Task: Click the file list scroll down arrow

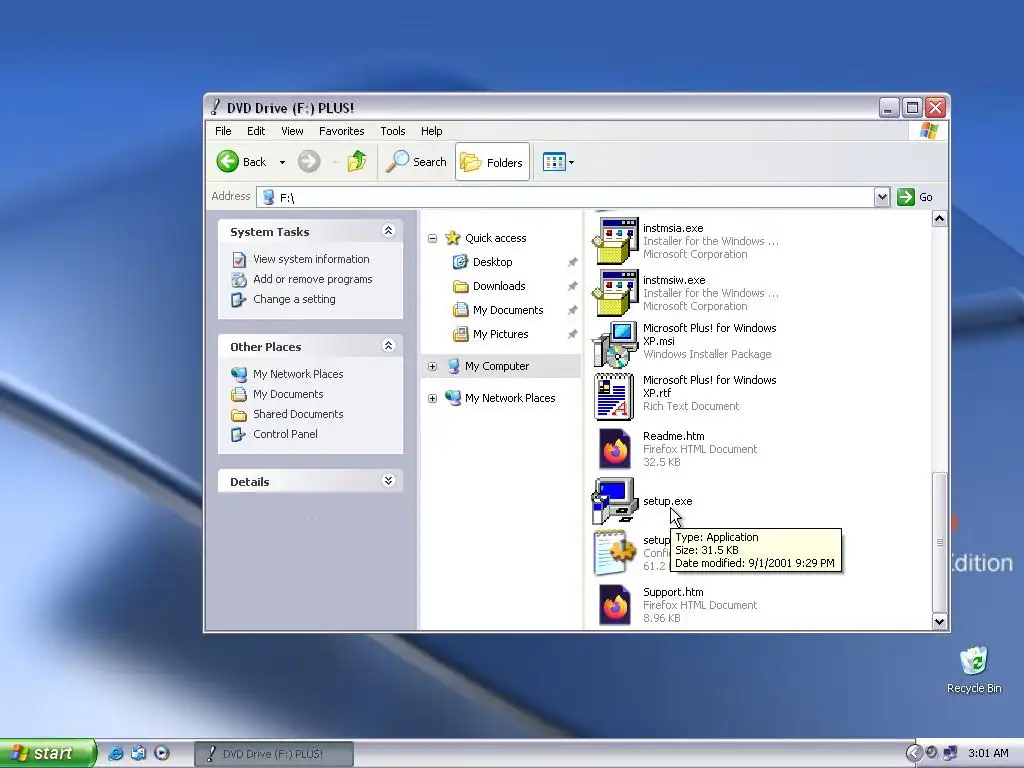Action: click(x=939, y=621)
